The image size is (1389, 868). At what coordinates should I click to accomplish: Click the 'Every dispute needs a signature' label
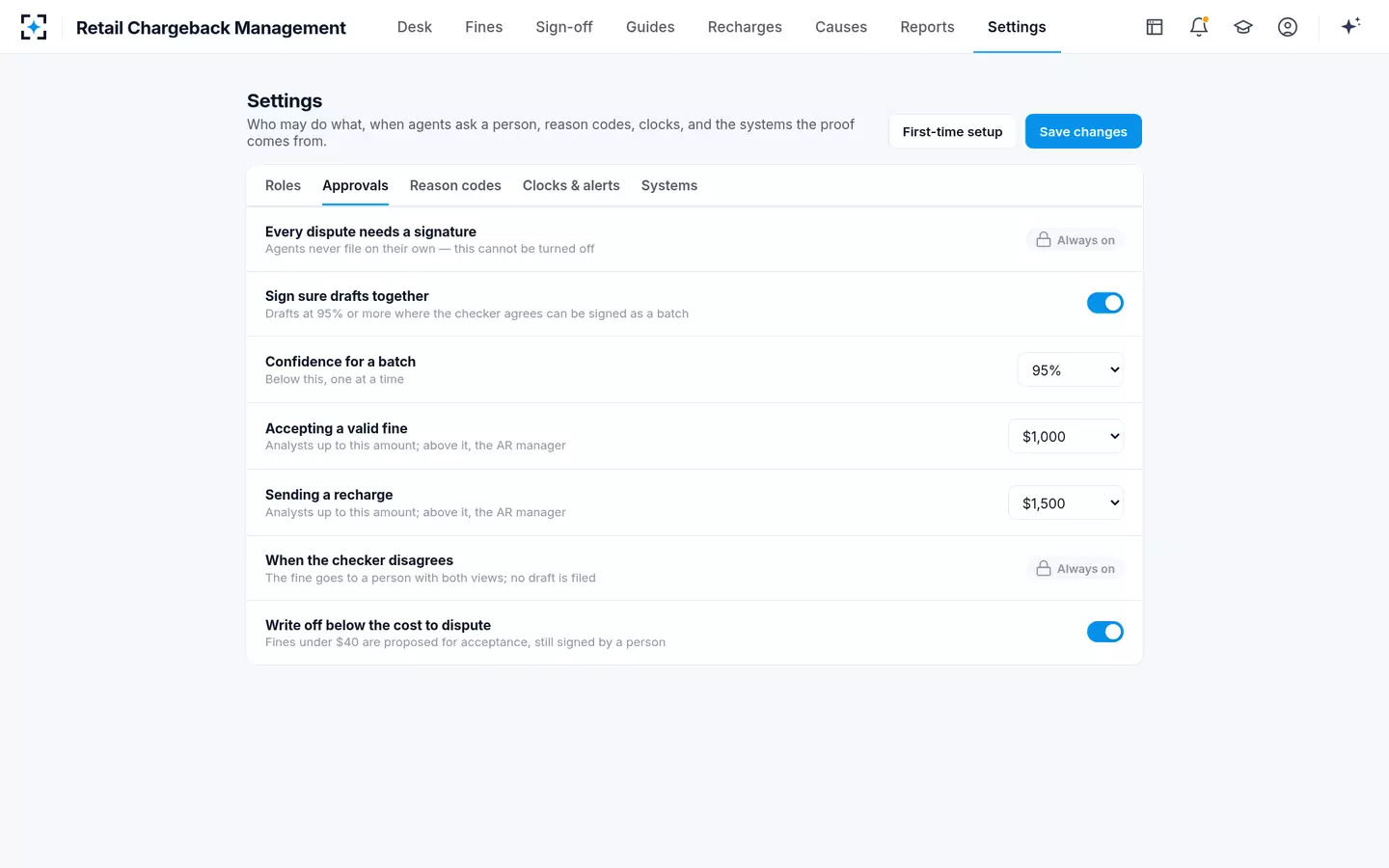click(x=370, y=231)
